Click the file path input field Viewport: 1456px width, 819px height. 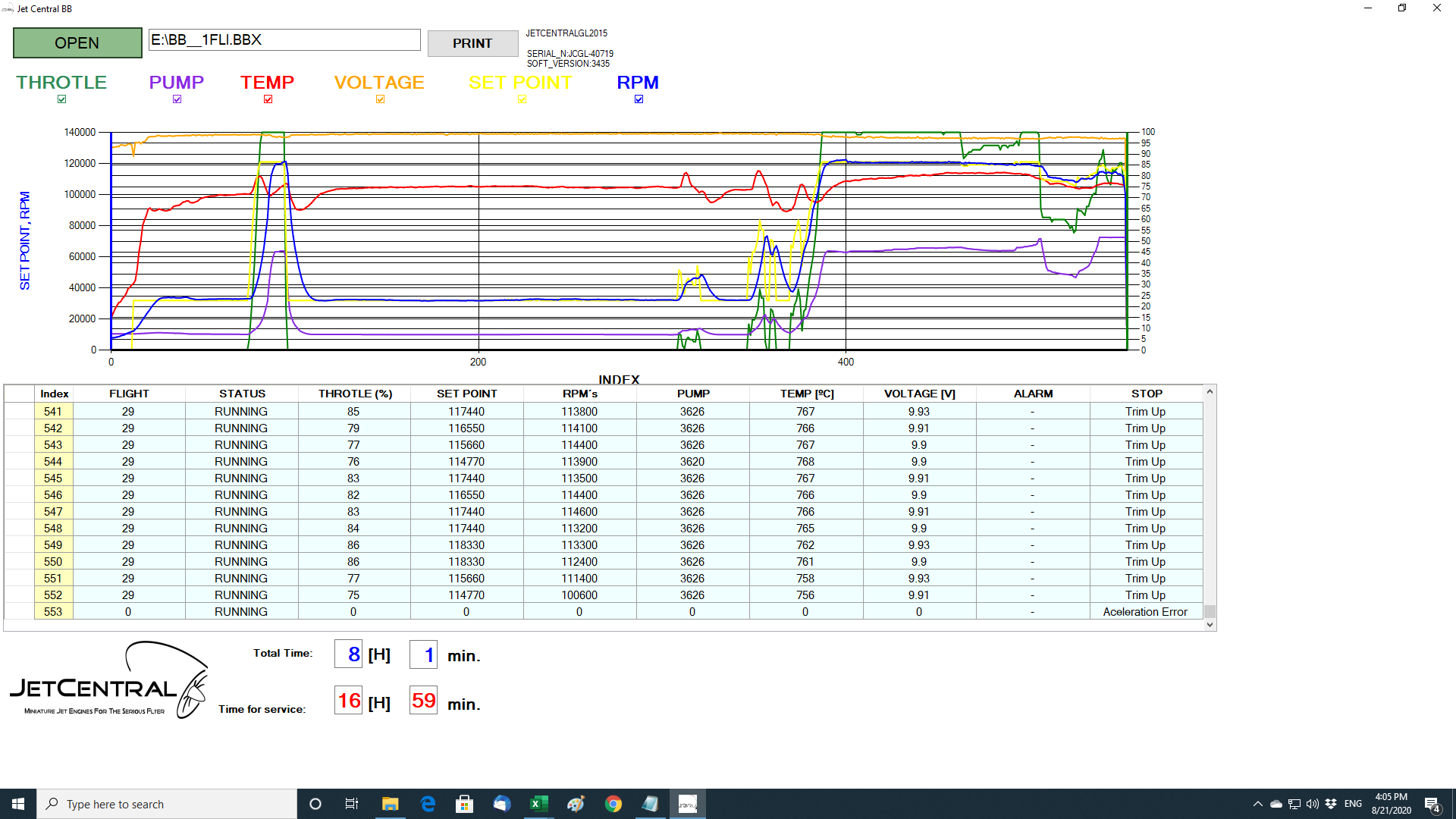(284, 40)
